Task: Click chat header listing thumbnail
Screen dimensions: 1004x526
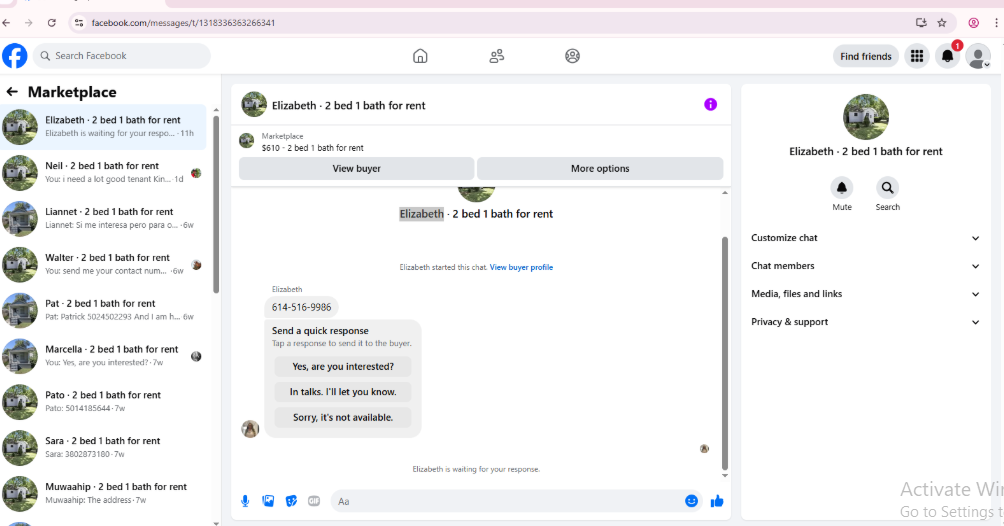Action: 254,104
